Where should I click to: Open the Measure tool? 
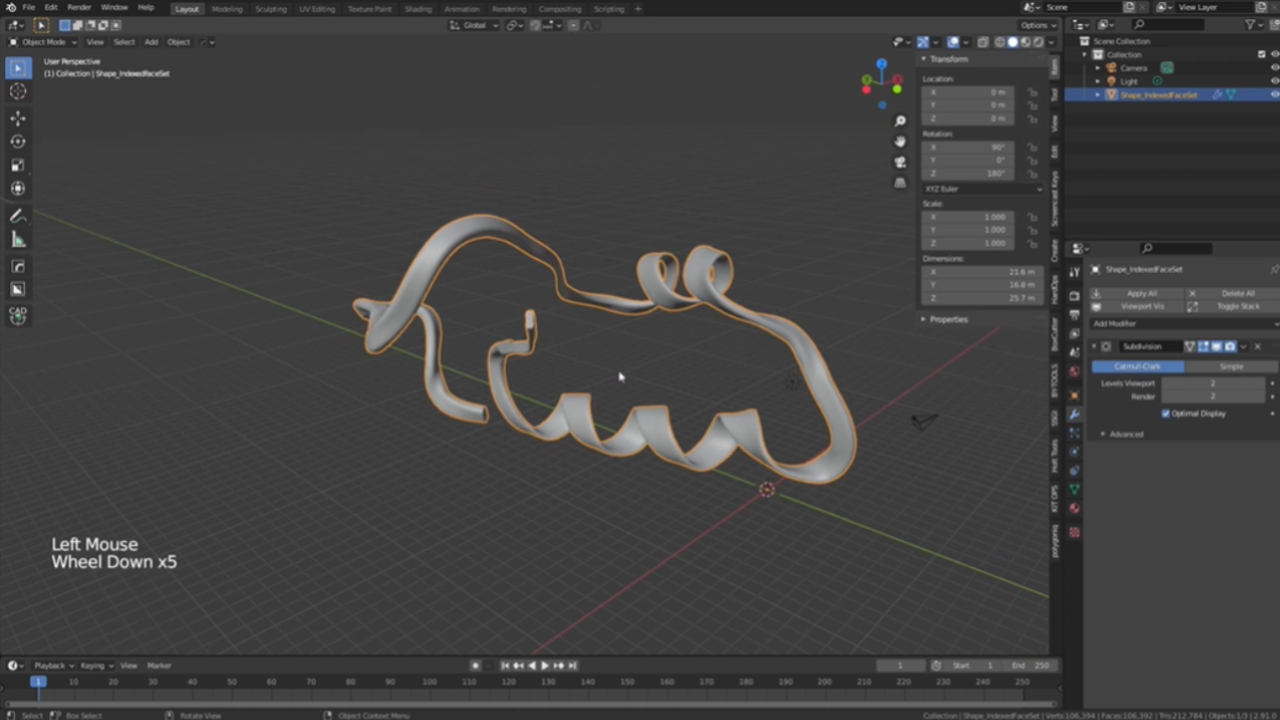(18, 239)
